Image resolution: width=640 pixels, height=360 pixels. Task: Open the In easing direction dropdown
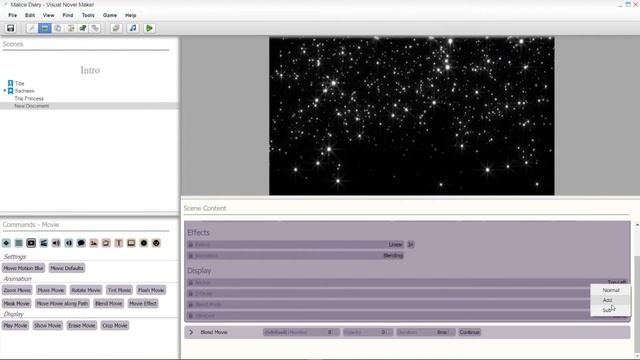tap(411, 244)
